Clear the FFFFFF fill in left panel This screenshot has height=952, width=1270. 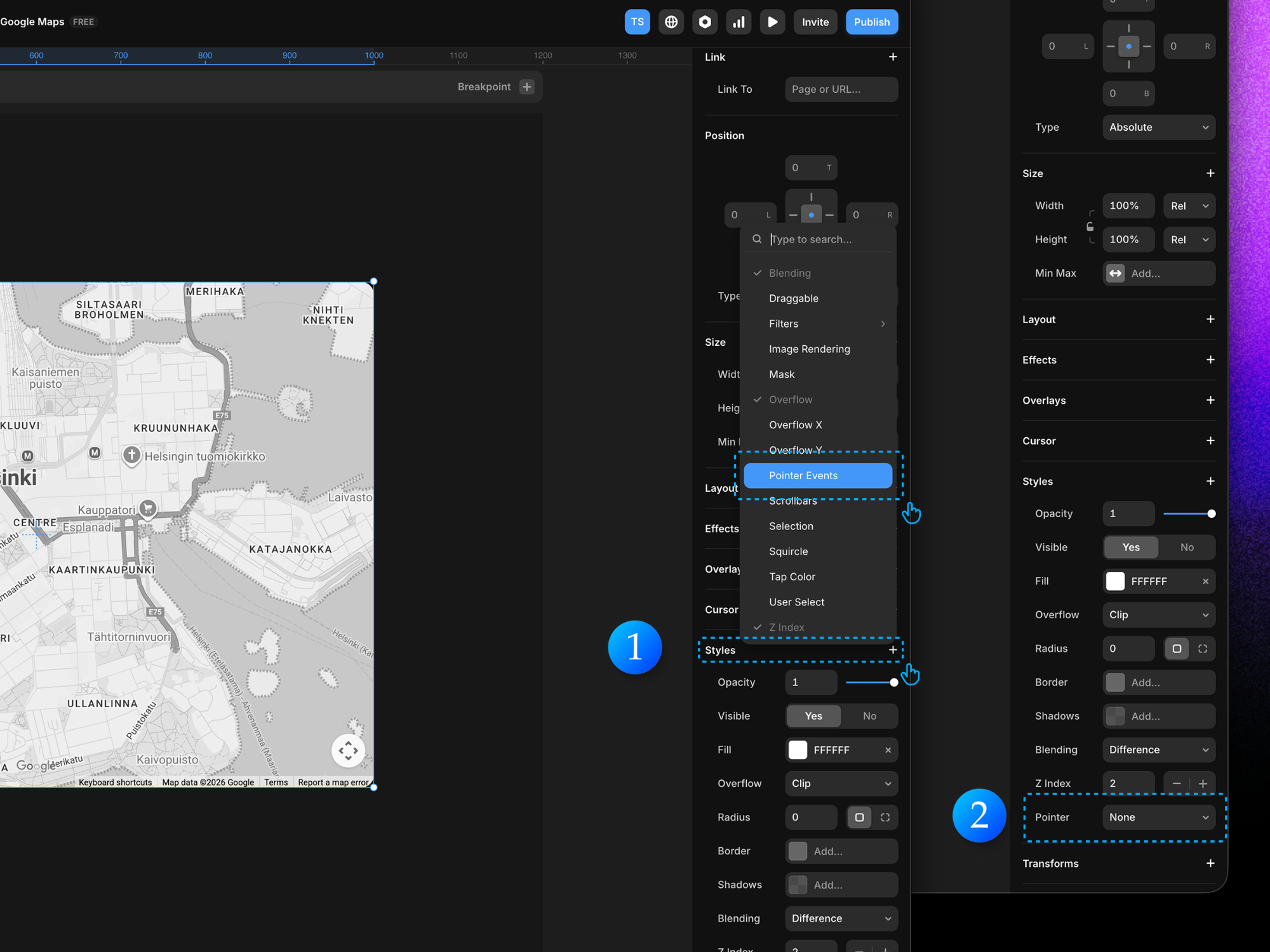pos(888,750)
